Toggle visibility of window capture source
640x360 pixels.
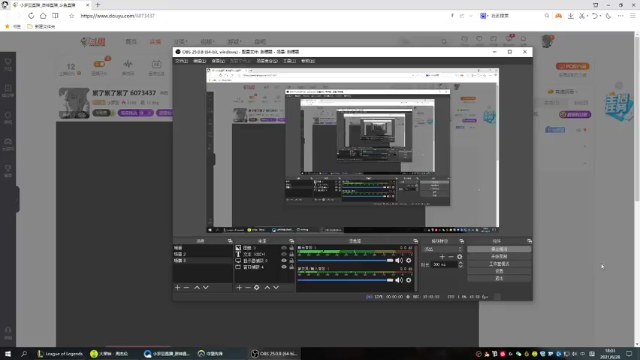(x=284, y=267)
